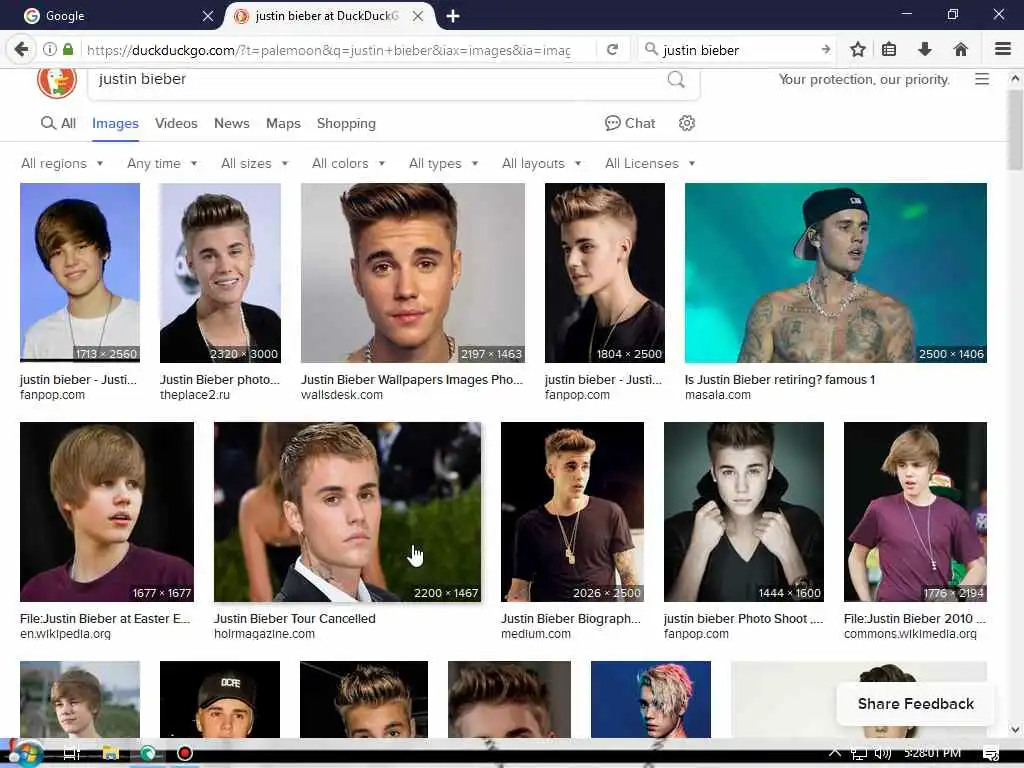Go to the home page icon
Viewport: 1024px width, 768px height.
(x=960, y=50)
